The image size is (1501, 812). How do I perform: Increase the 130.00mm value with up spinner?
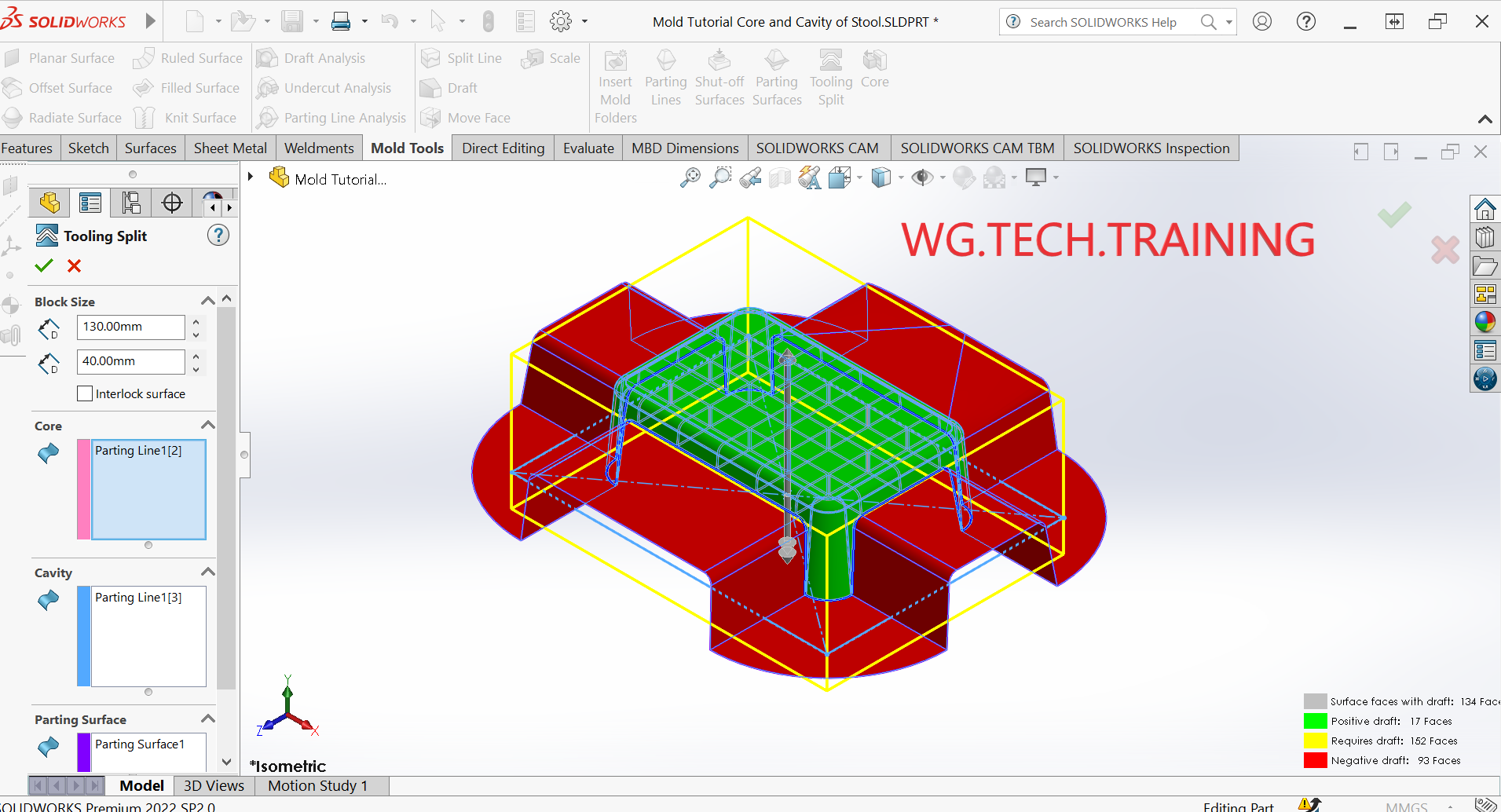(196, 321)
